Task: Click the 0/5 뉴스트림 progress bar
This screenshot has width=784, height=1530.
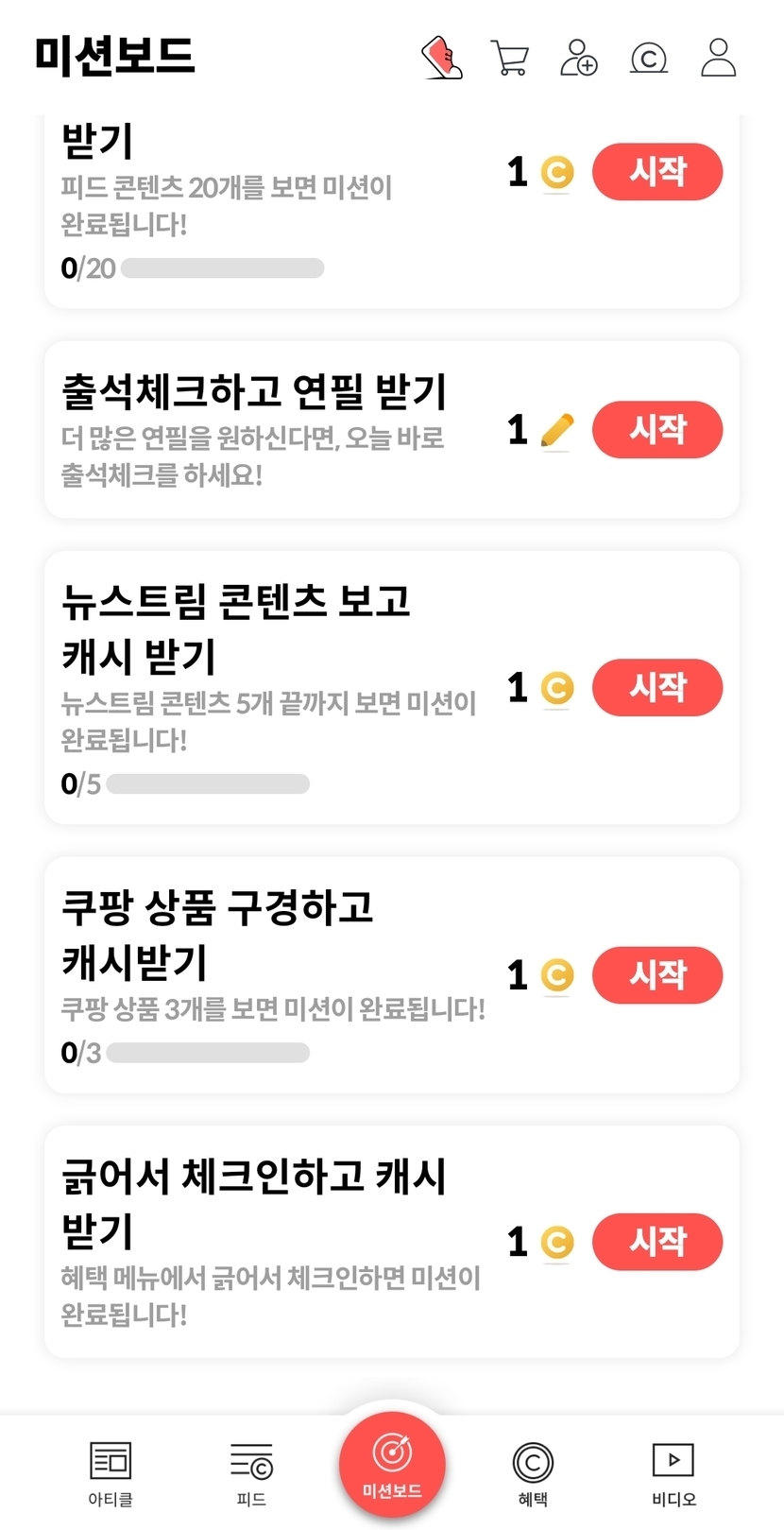Action: 208,784
